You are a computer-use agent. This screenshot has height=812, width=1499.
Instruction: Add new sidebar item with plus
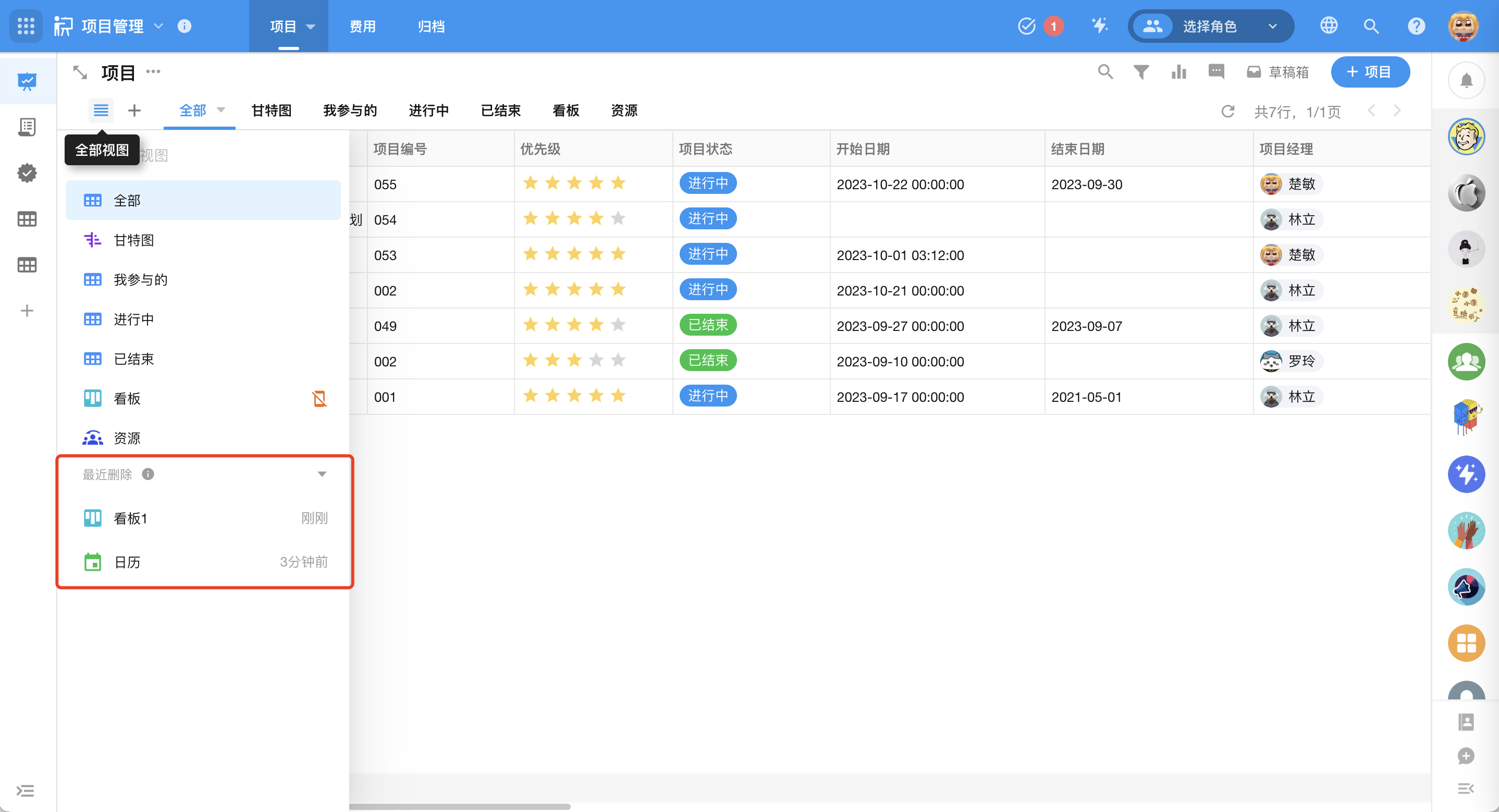pos(27,310)
